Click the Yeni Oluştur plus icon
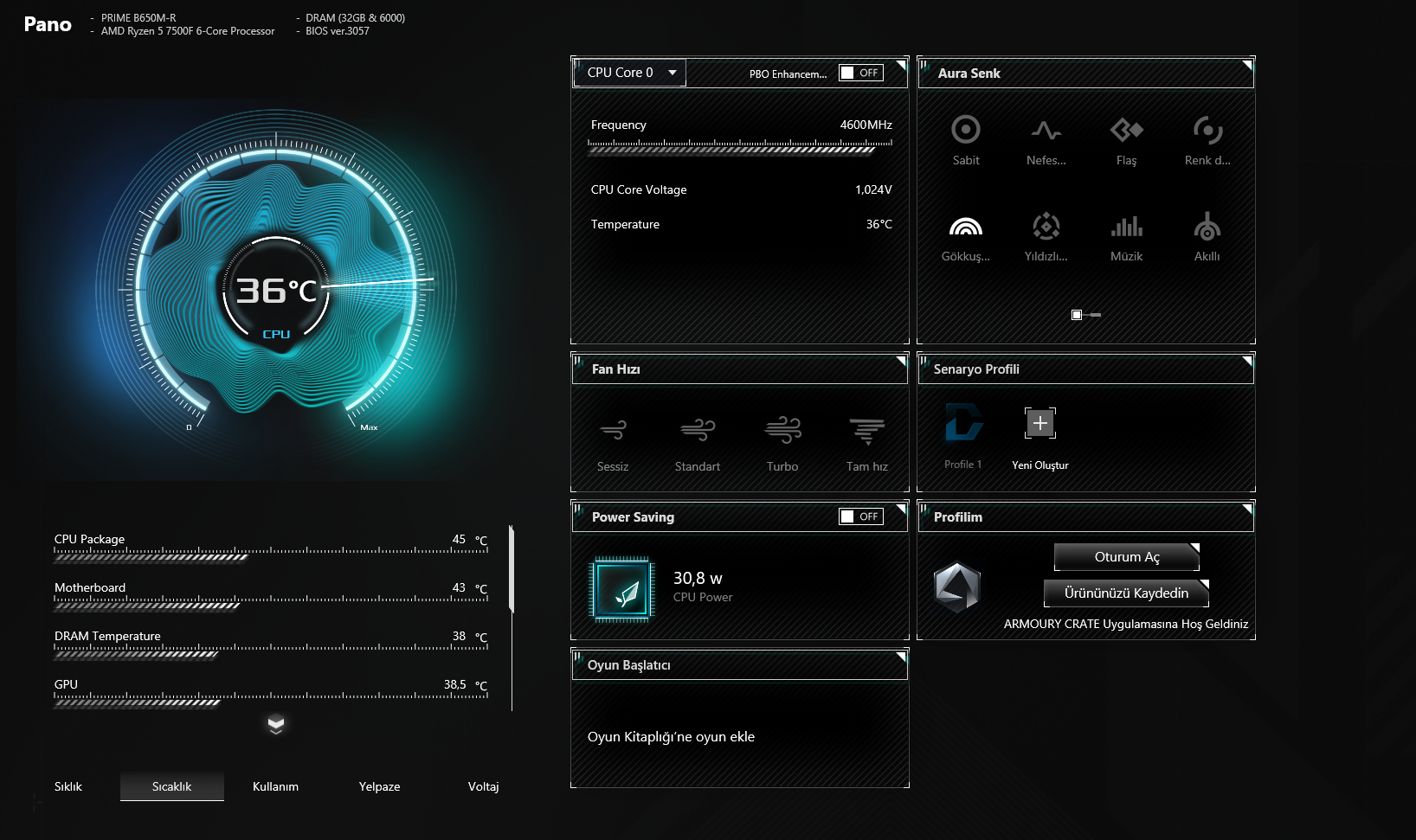 tap(1040, 423)
